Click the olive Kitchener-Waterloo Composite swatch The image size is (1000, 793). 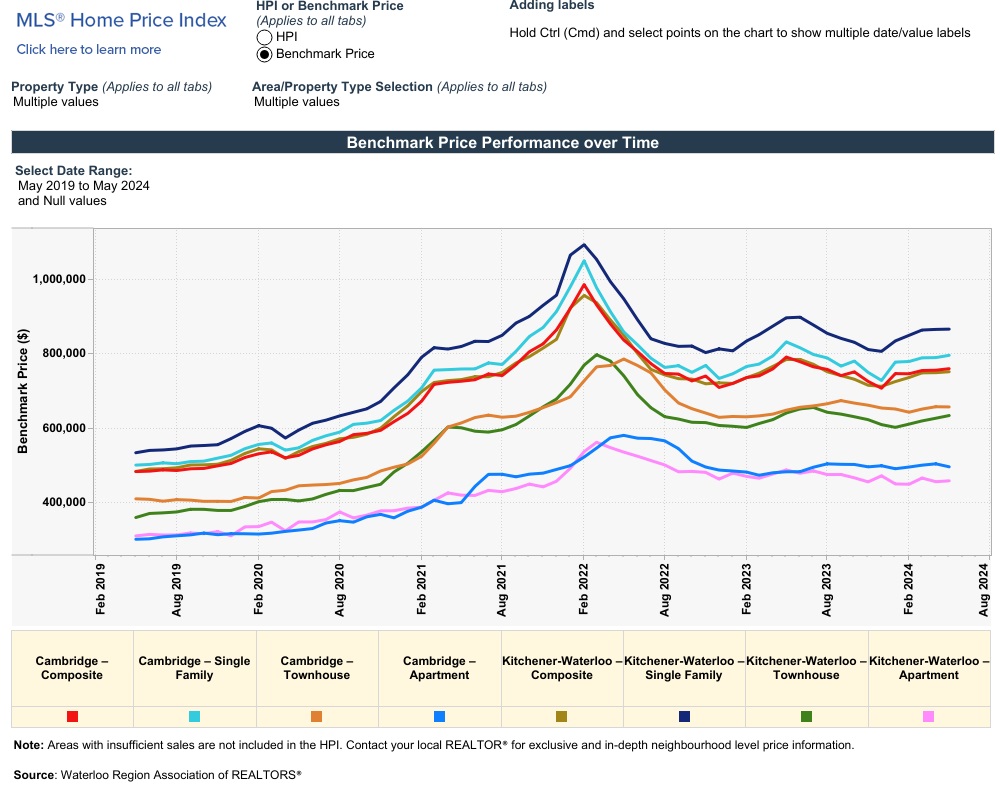[x=561, y=717]
